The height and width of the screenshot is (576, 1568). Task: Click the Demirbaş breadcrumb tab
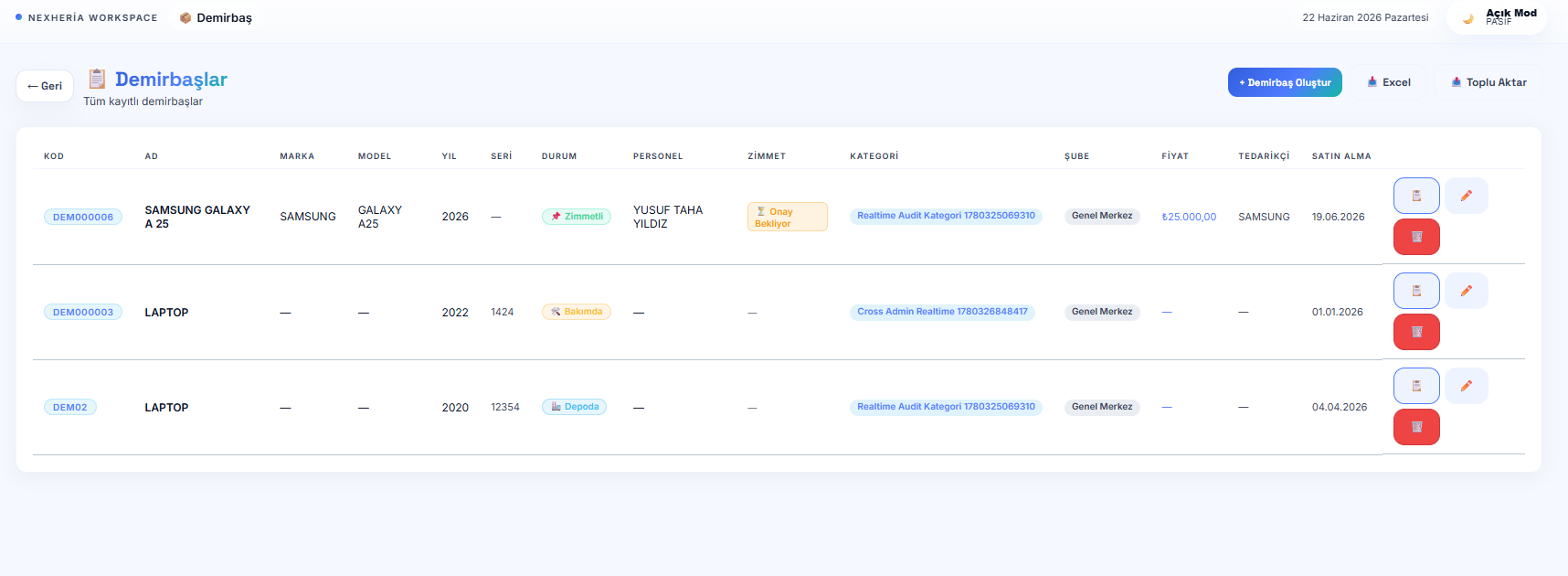[216, 17]
